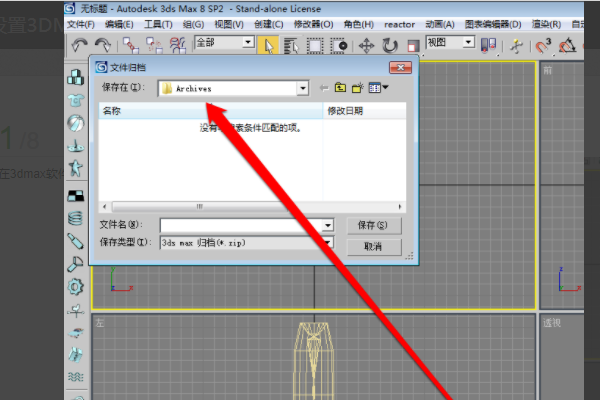The image size is (600, 400).
Task: Click the 取消 button
Action: point(374,247)
